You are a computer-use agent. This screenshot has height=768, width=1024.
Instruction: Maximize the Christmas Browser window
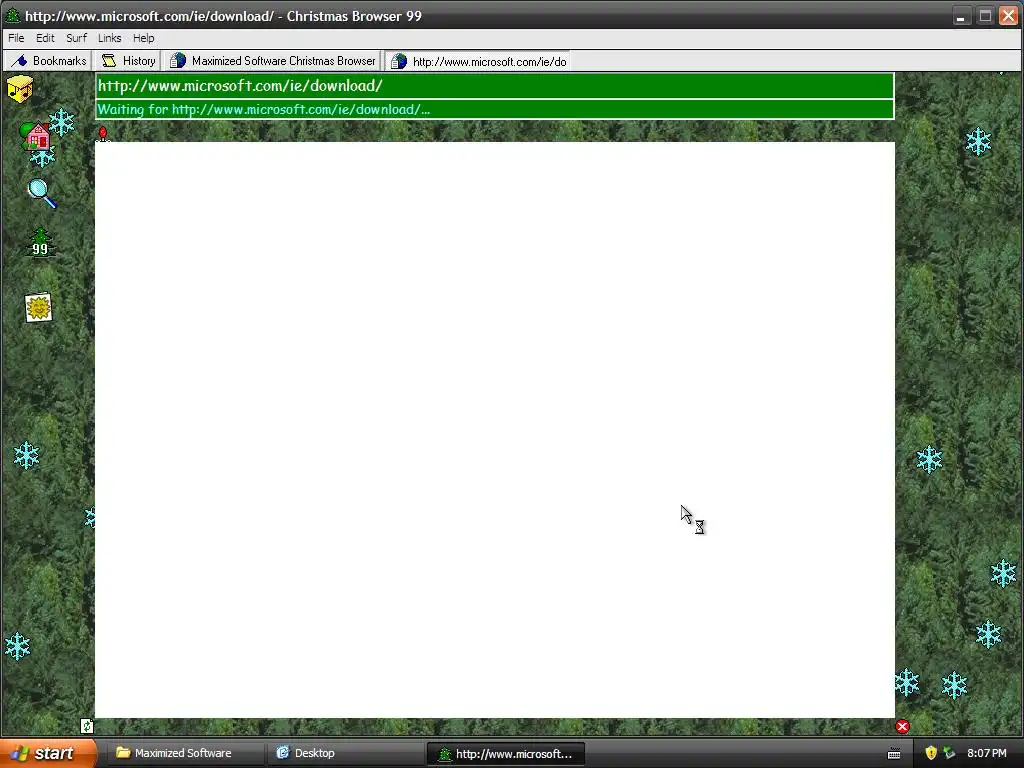[x=985, y=16]
